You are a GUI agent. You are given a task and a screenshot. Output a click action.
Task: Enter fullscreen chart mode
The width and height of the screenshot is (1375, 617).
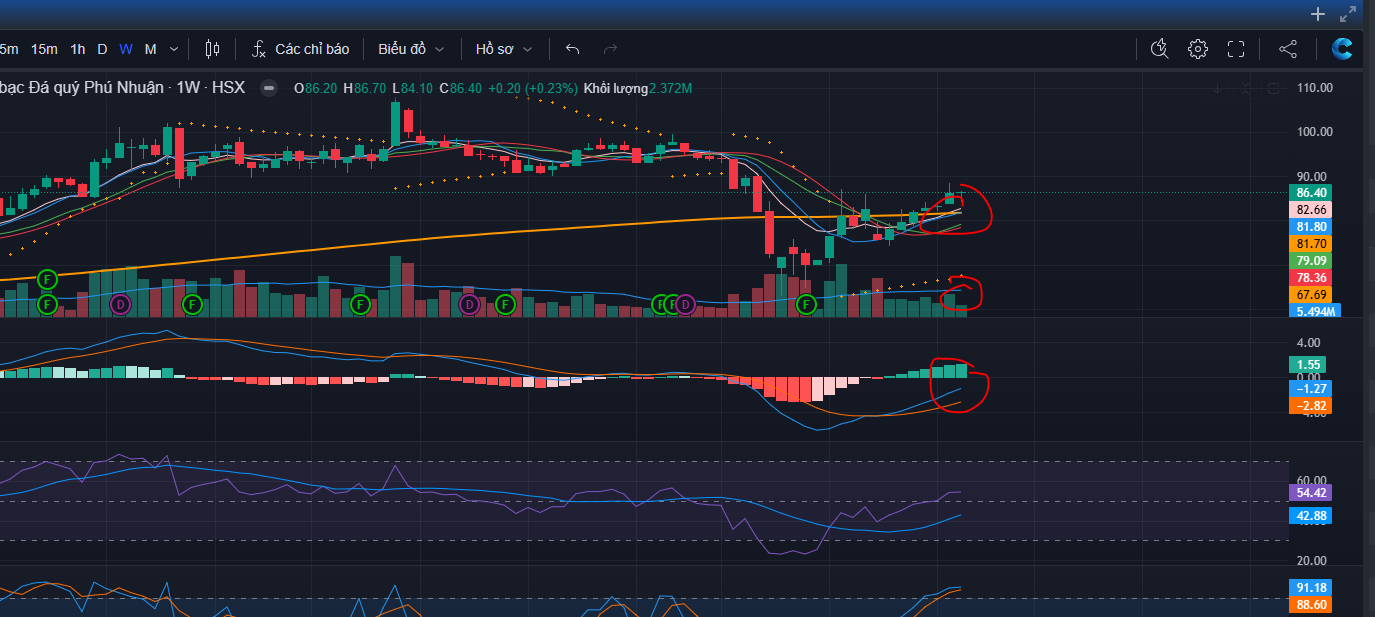point(1235,49)
